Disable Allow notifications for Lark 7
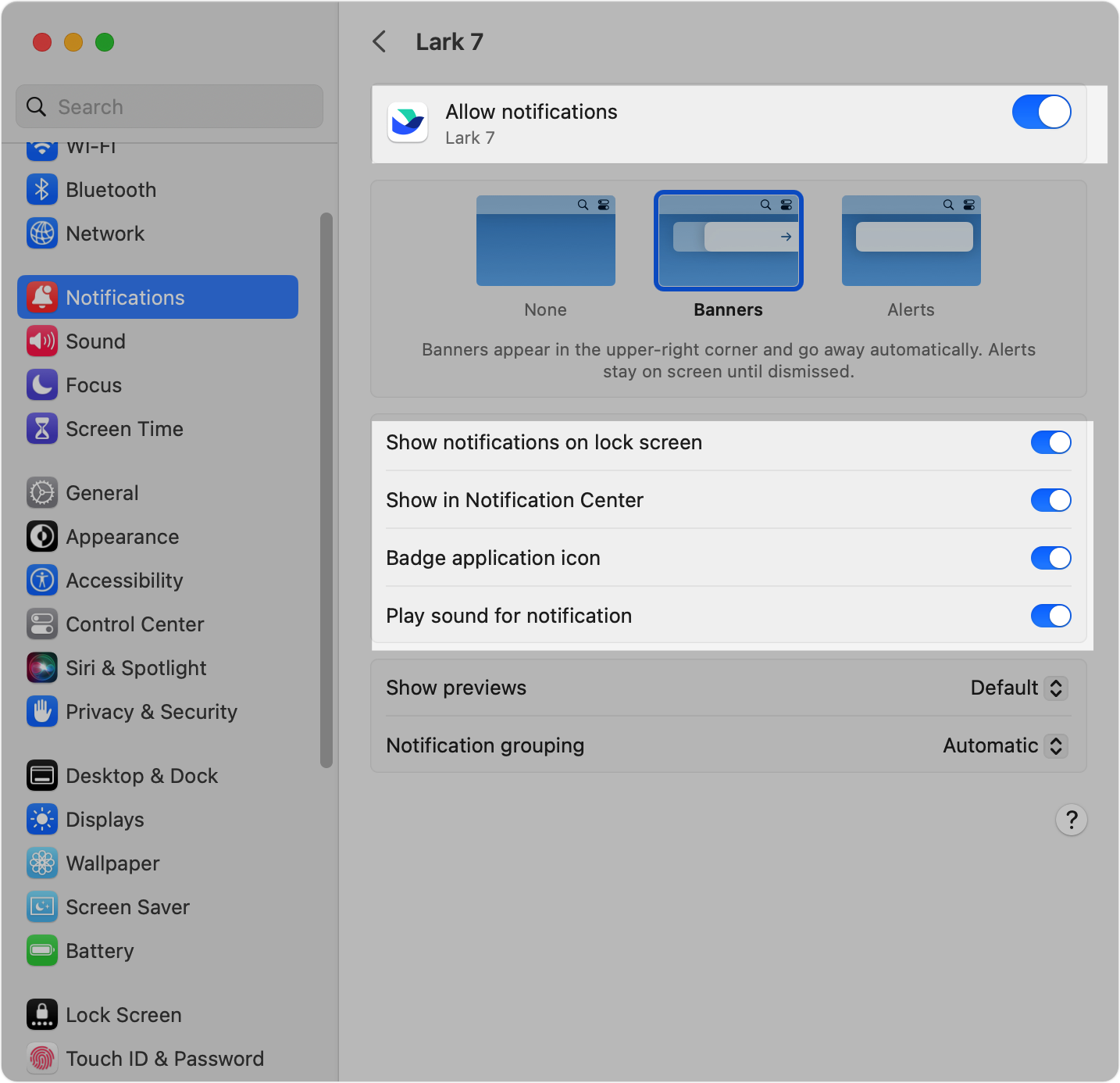This screenshot has height=1083, width=1120. point(1041,112)
